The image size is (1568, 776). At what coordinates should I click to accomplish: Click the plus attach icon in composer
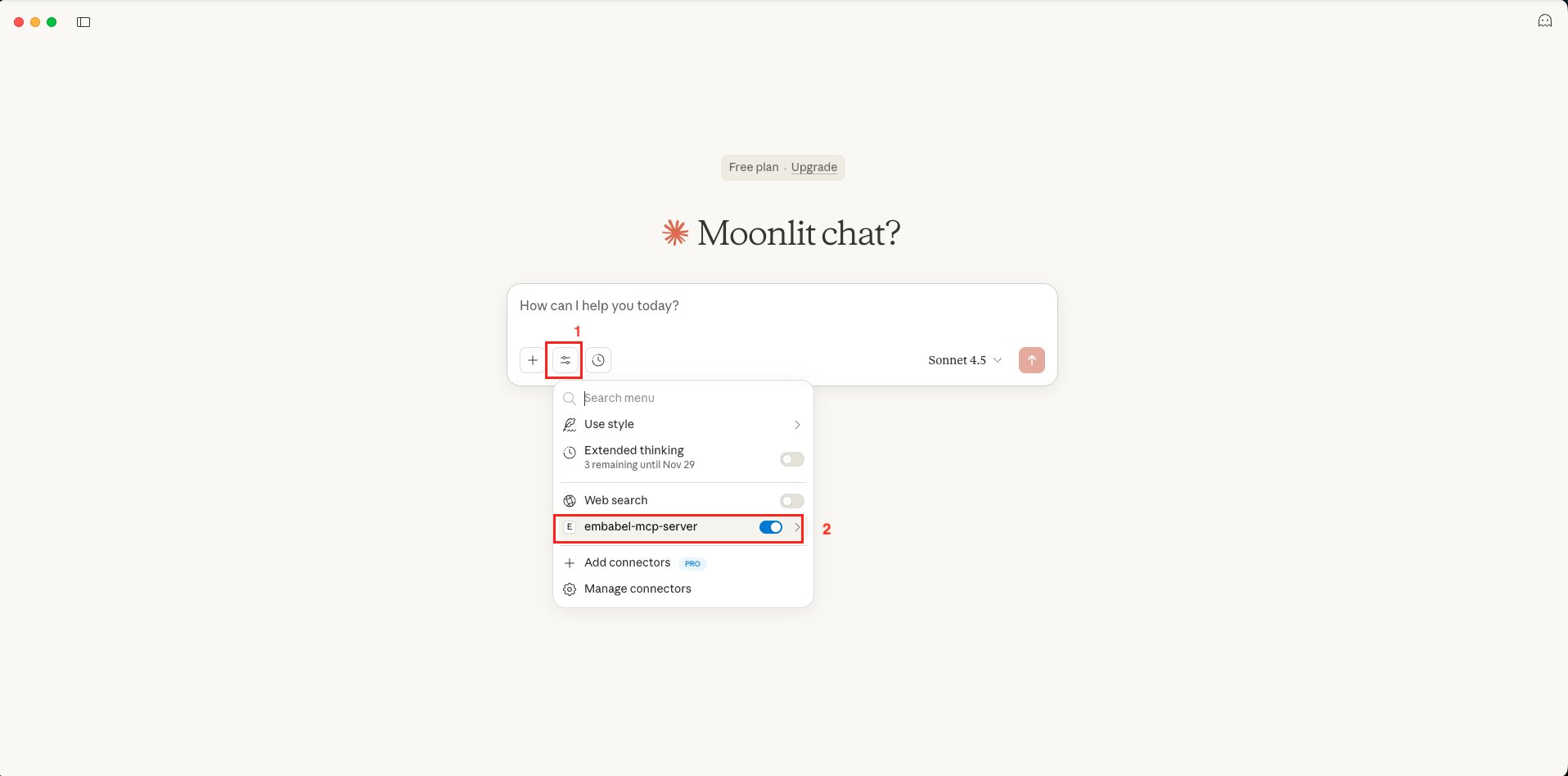click(533, 360)
